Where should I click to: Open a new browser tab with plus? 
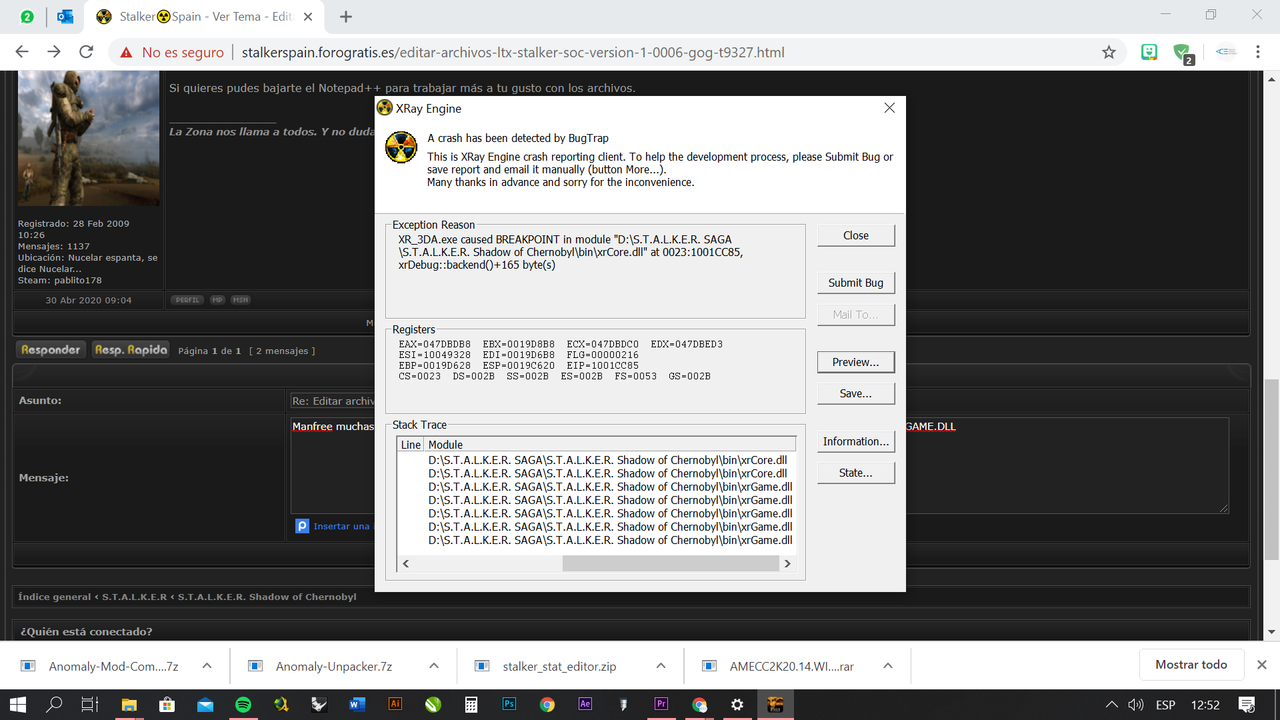pyautogui.click(x=346, y=17)
